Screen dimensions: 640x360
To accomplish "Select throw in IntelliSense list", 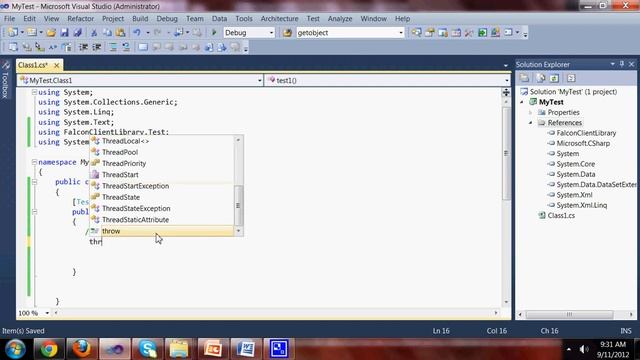I will [162, 231].
